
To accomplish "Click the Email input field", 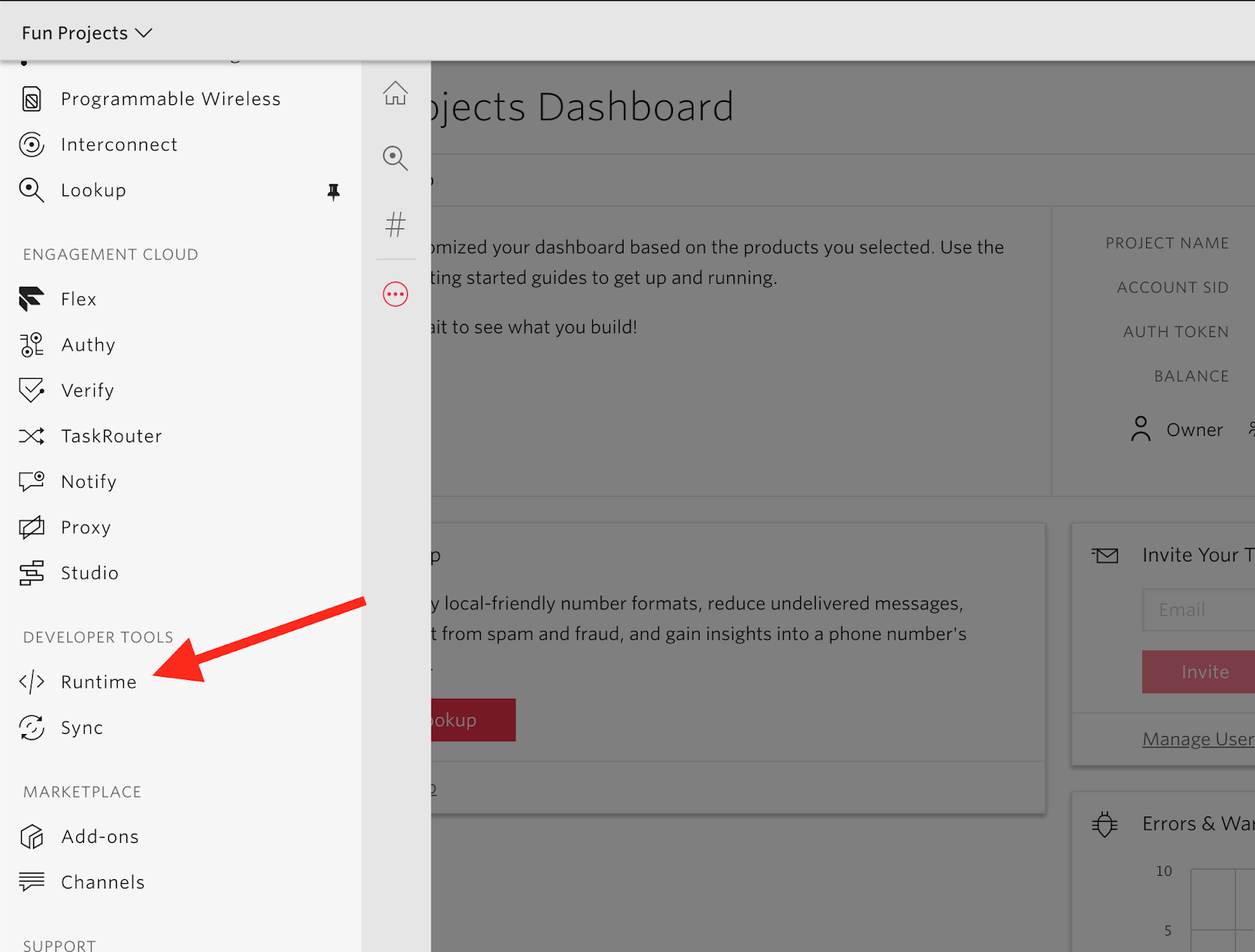I will [x=1199, y=609].
